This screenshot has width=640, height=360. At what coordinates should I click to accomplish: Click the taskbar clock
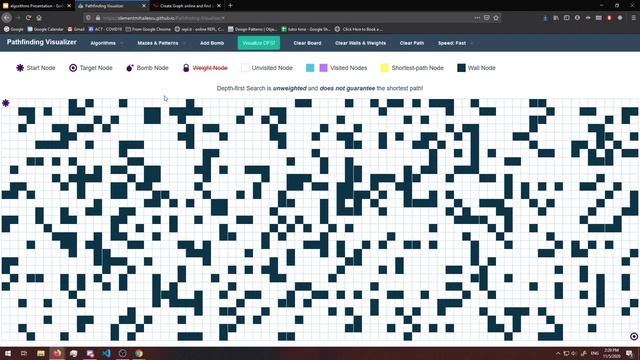611,353
